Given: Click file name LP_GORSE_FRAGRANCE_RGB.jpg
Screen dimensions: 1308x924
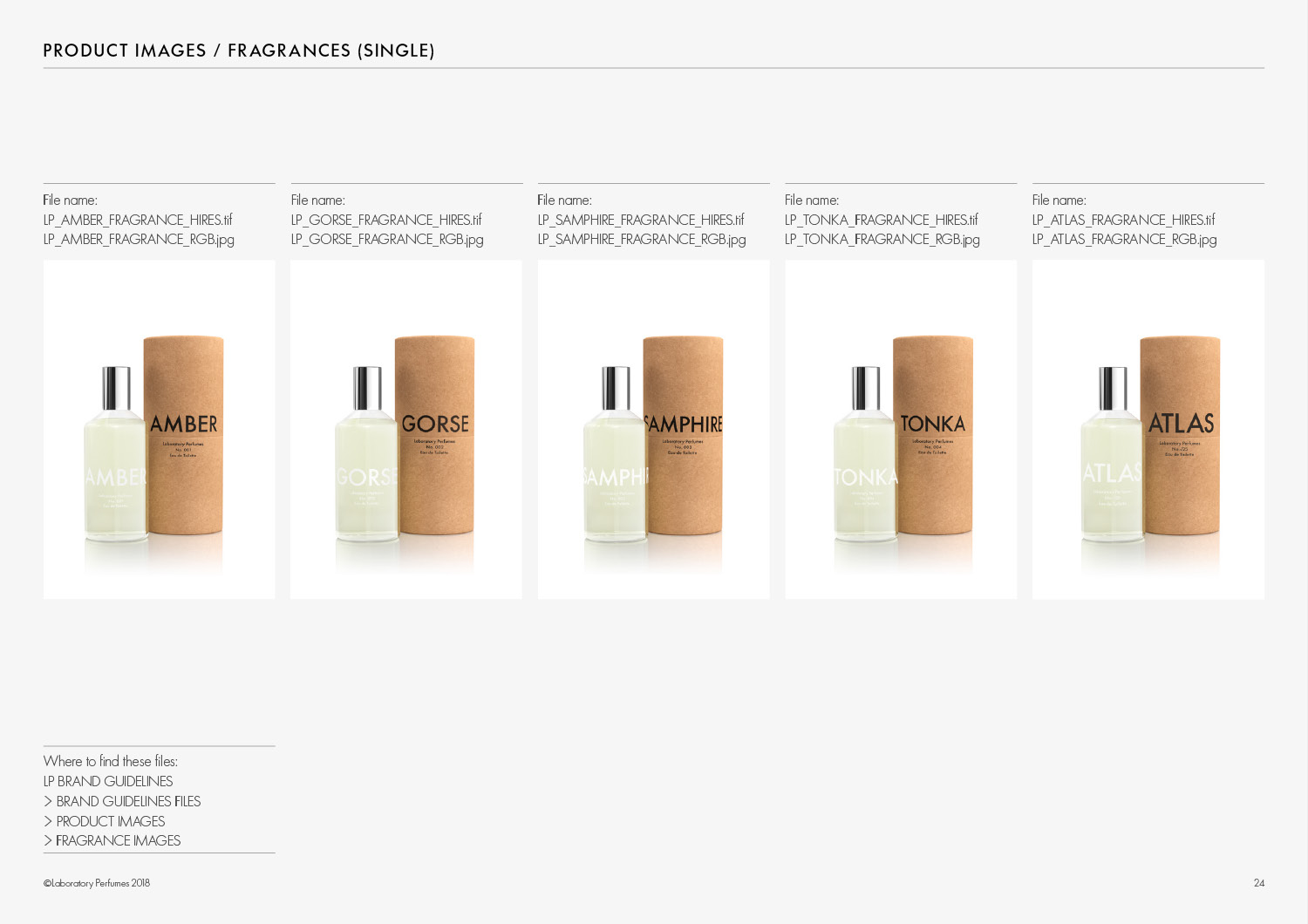Looking at the screenshot, I should pos(387,239).
